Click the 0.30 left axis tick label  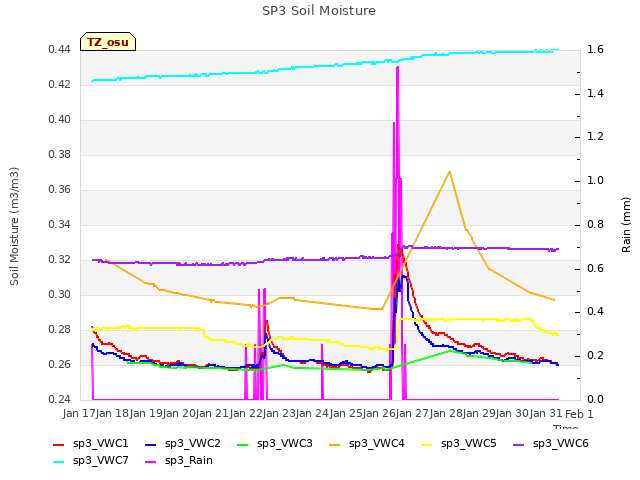(x=60, y=295)
